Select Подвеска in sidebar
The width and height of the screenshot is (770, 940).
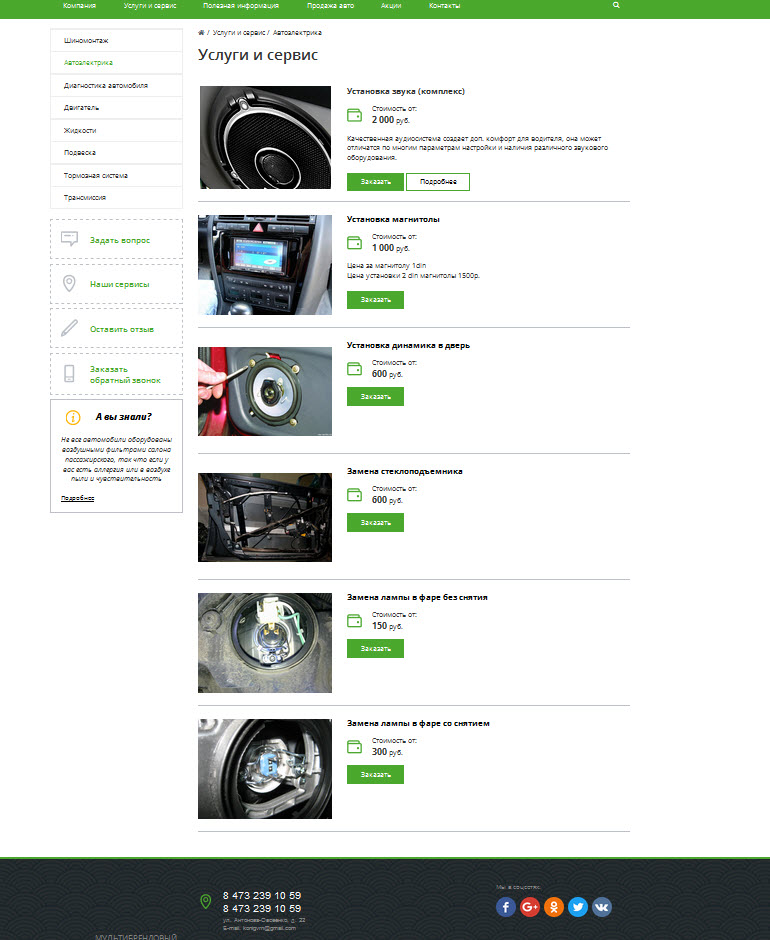[116, 152]
